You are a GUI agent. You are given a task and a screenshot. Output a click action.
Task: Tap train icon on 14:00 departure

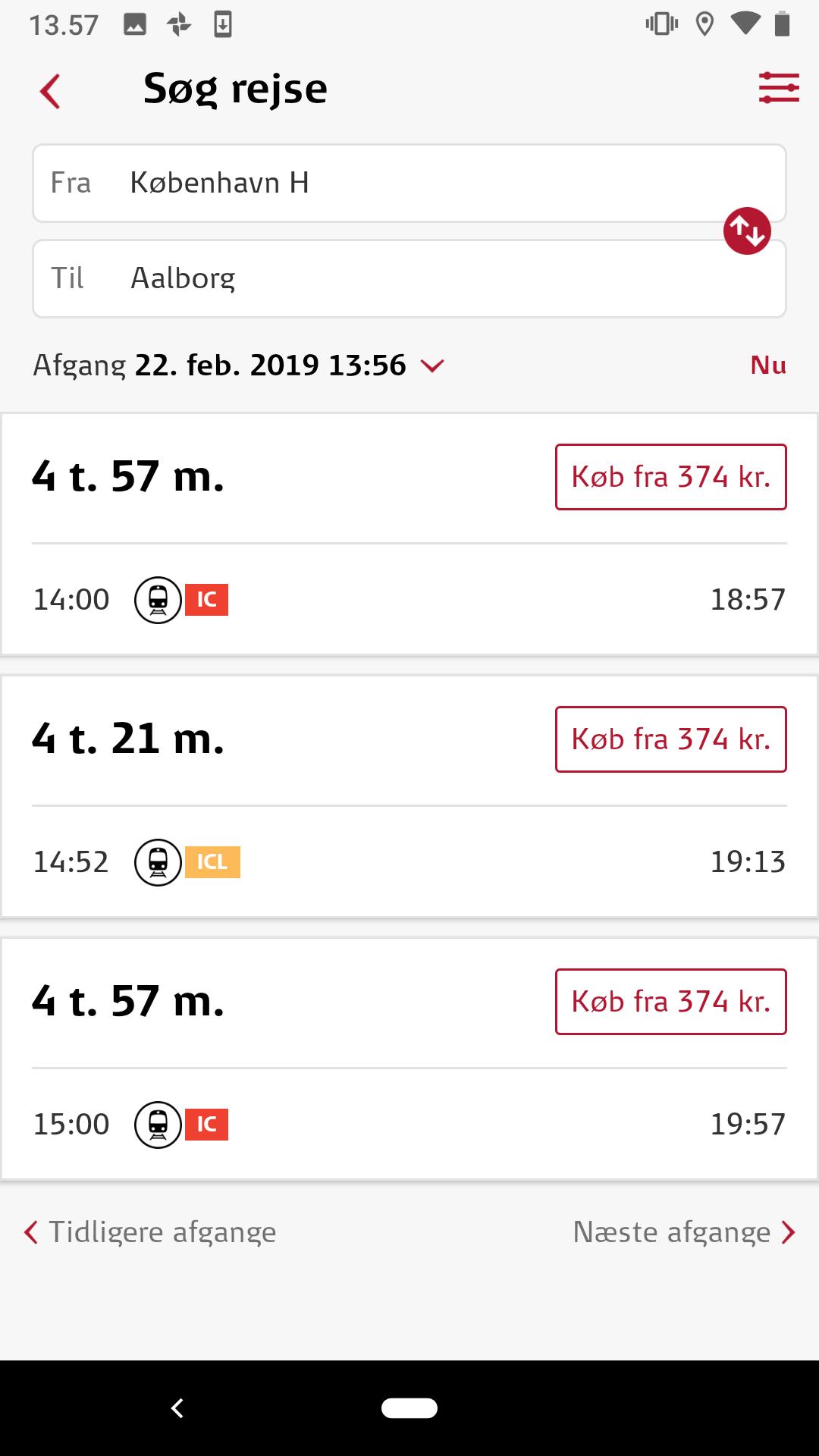click(158, 600)
